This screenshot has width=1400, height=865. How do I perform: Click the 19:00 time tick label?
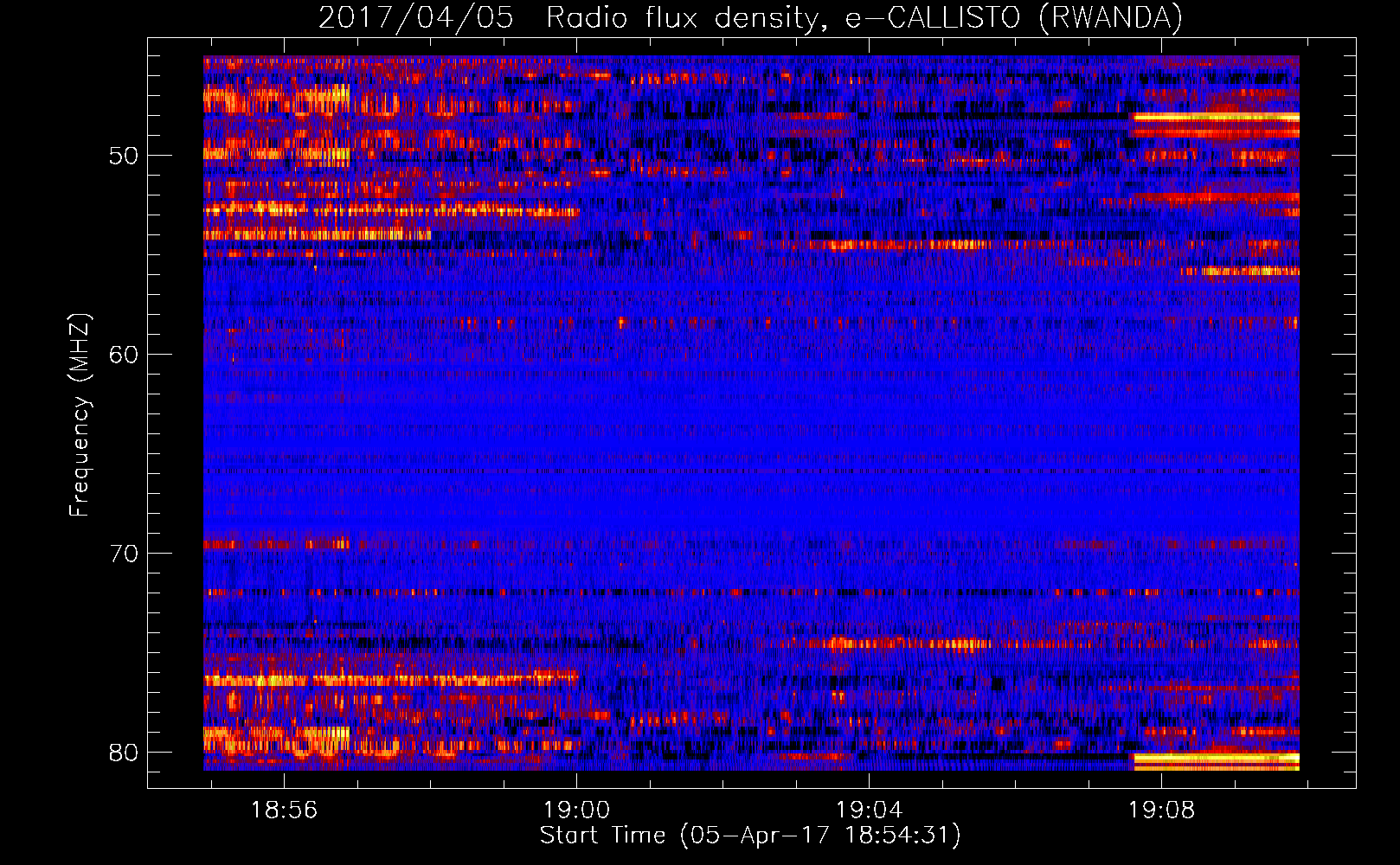pyautogui.click(x=577, y=811)
